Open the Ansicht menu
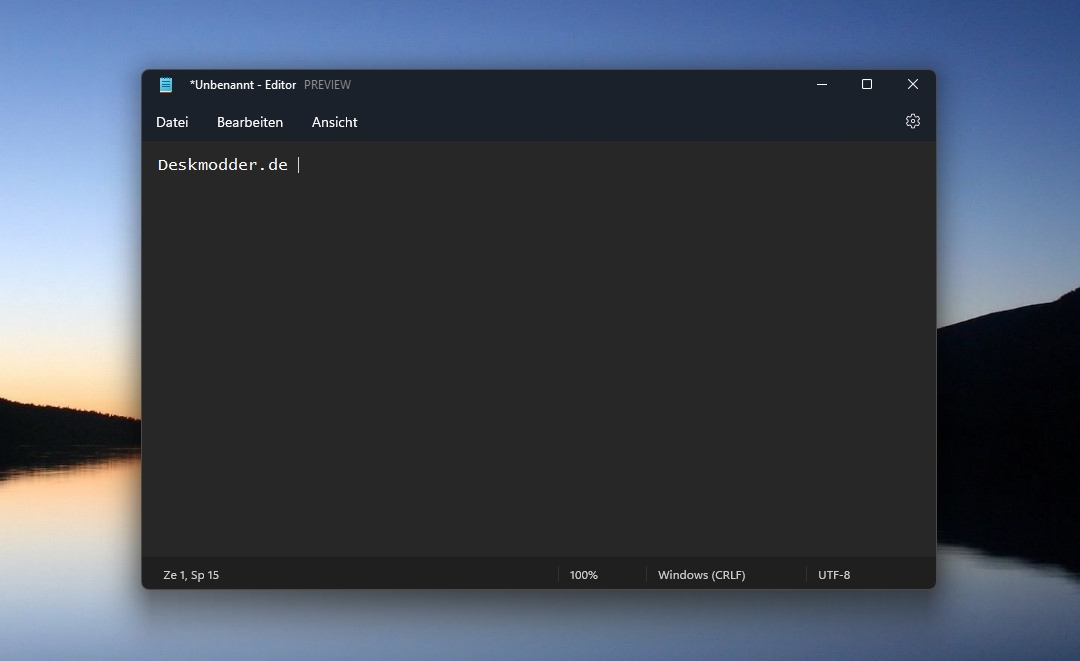 click(x=334, y=122)
